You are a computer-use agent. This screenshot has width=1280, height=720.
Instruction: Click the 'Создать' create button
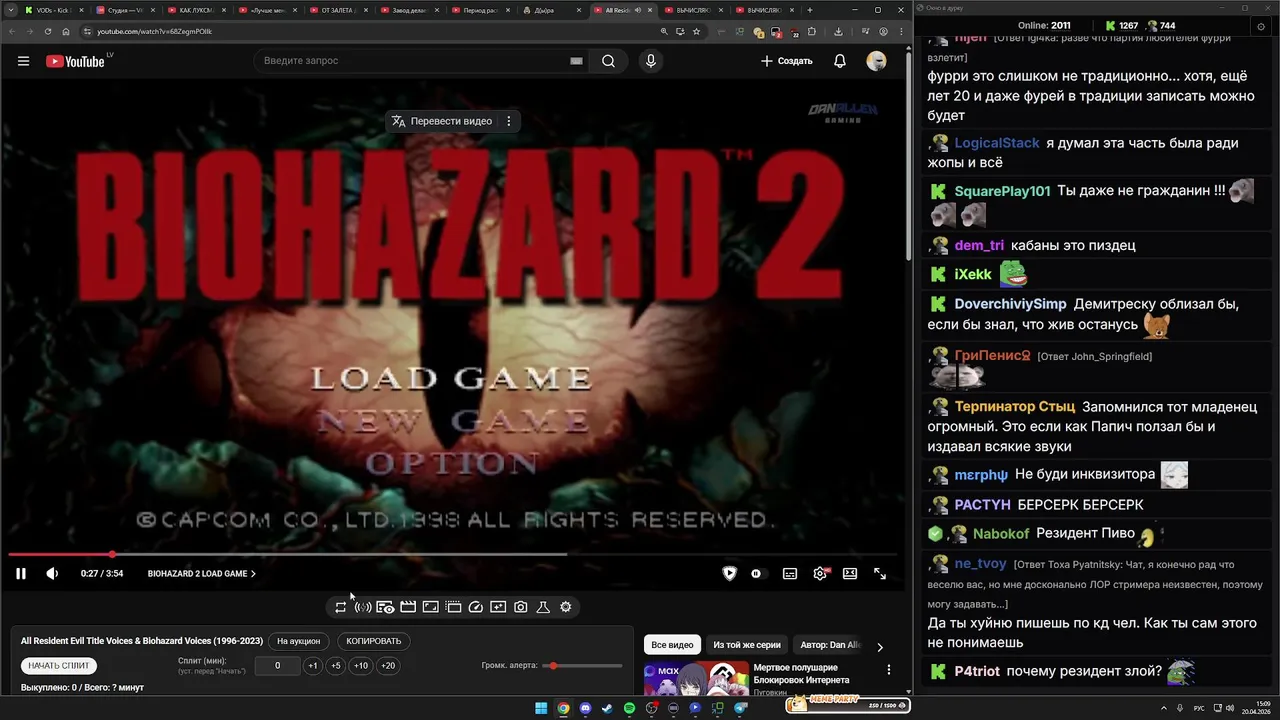(787, 61)
